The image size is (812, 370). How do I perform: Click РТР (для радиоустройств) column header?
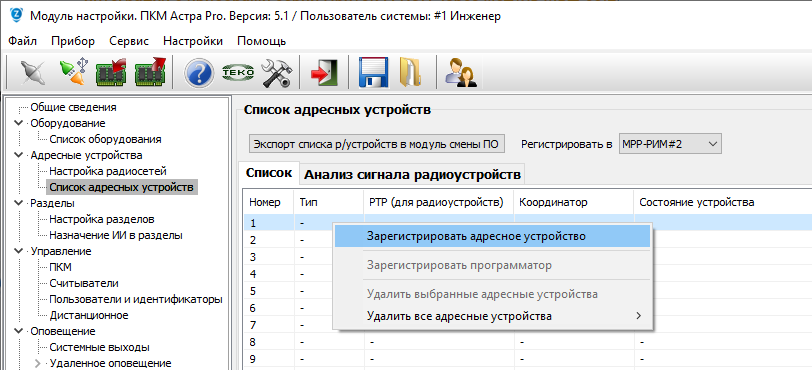coord(438,203)
